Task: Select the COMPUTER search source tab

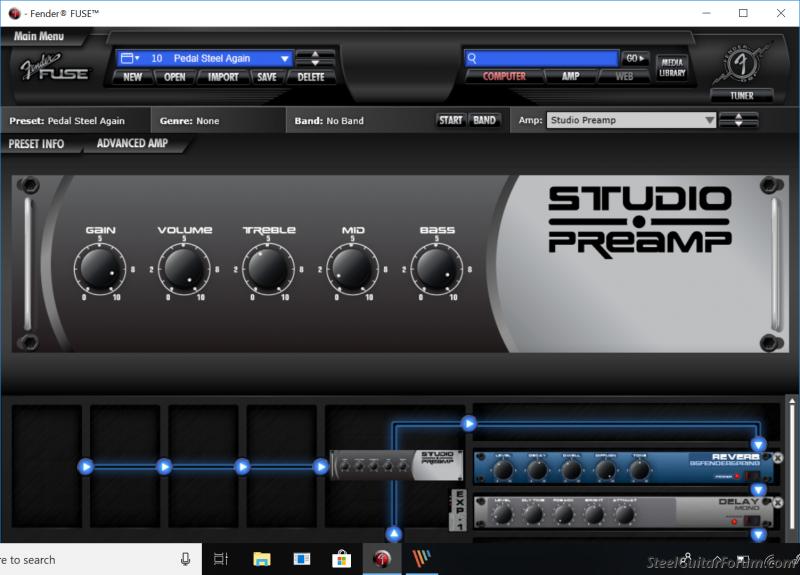Action: point(504,77)
